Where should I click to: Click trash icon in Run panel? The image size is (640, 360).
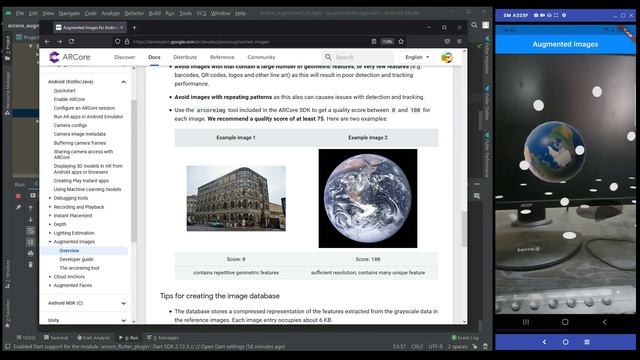pos(31,264)
